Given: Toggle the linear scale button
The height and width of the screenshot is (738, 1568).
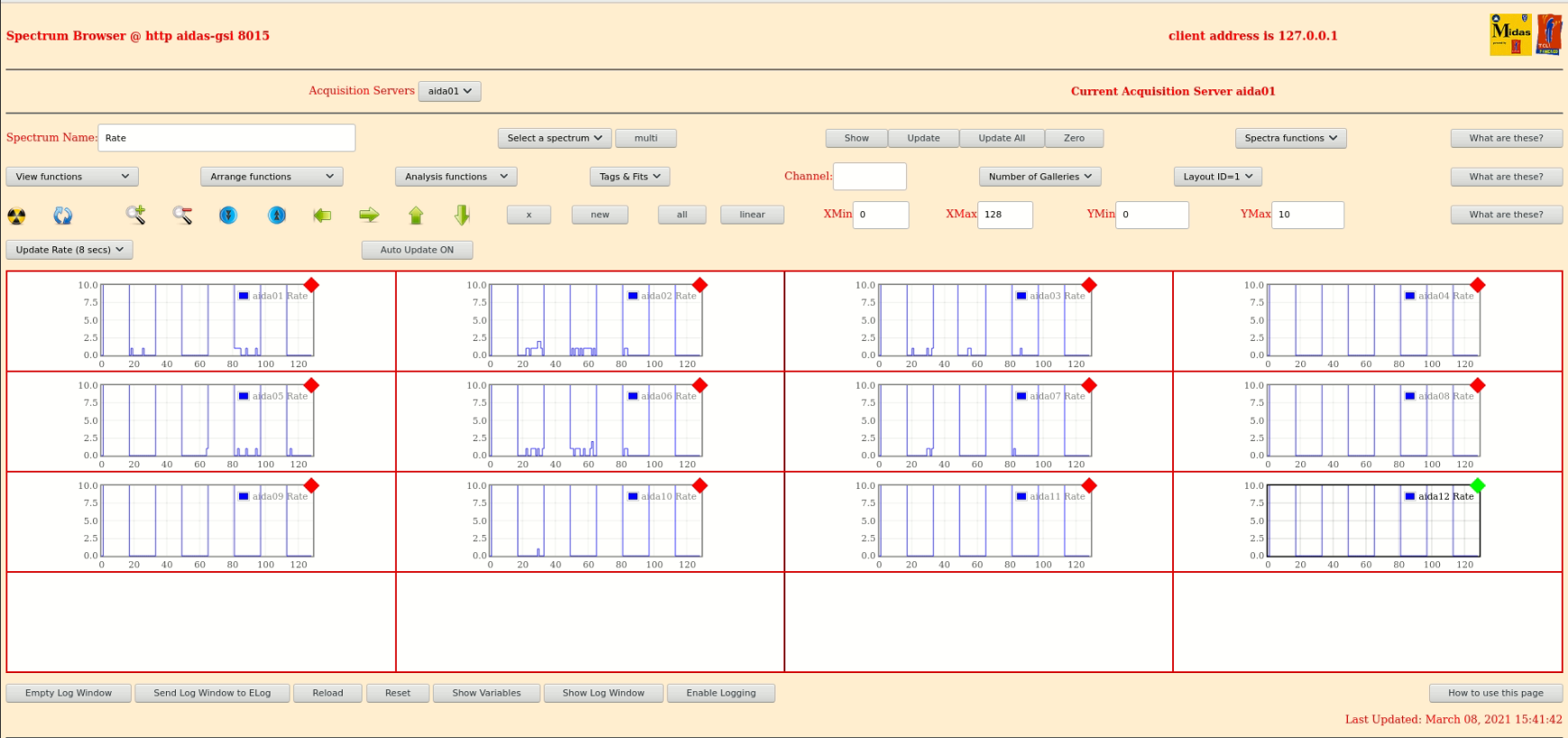Looking at the screenshot, I should pyautogui.click(x=752, y=215).
